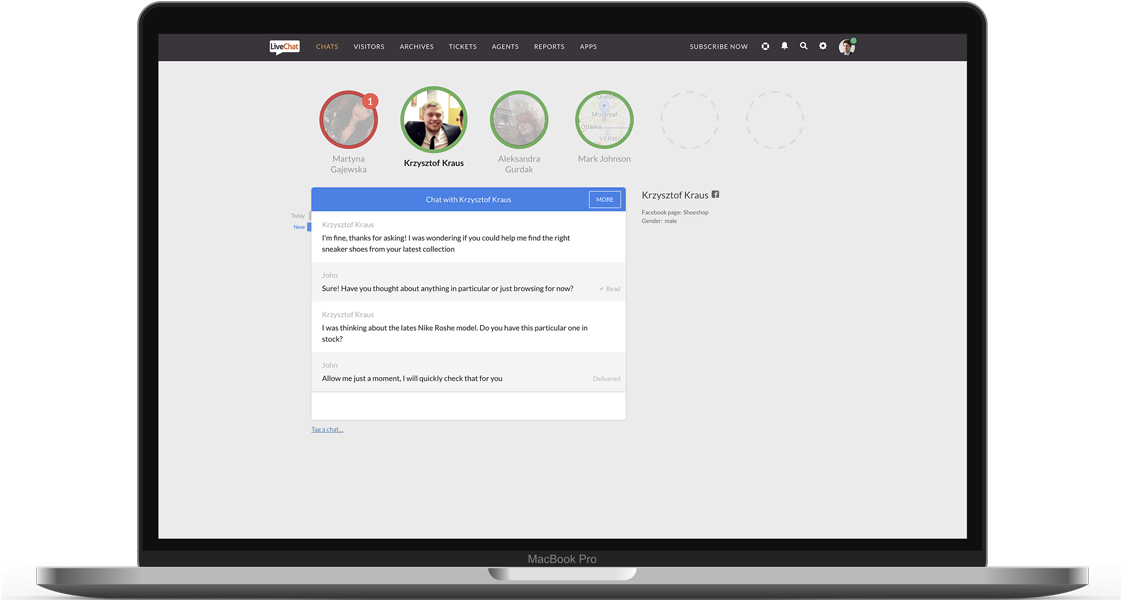
Task: Jump to the Today timeline marker
Action: pyautogui.click(x=298, y=216)
